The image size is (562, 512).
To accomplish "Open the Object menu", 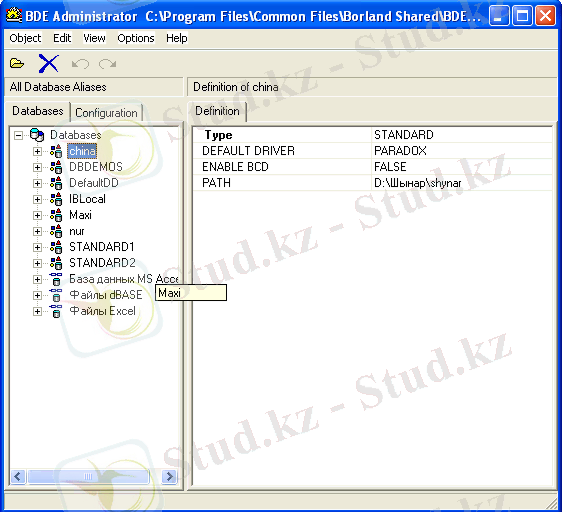I will tap(25, 38).
